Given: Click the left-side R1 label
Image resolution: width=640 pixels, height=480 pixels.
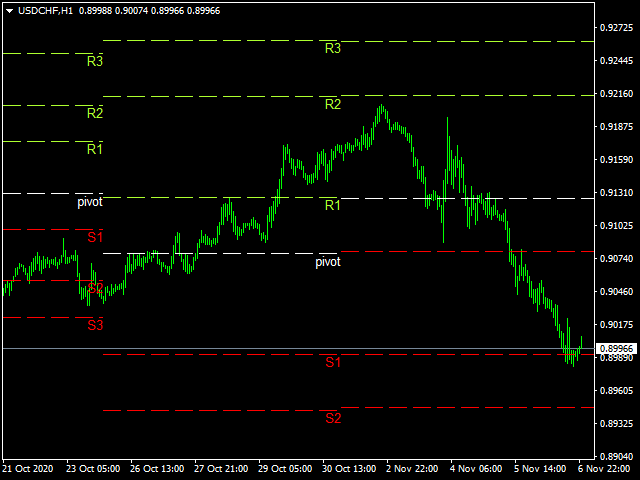Looking at the screenshot, I should 95,149.
